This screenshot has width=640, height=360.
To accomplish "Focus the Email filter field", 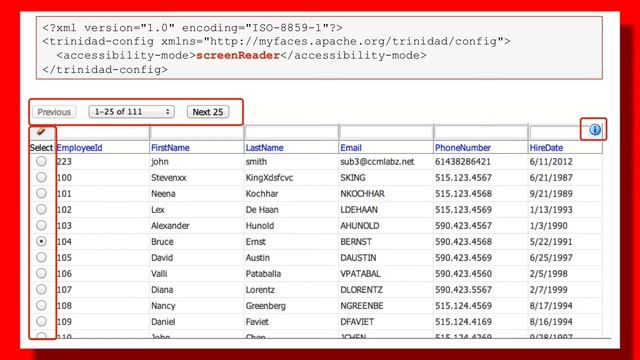I will click(x=387, y=132).
